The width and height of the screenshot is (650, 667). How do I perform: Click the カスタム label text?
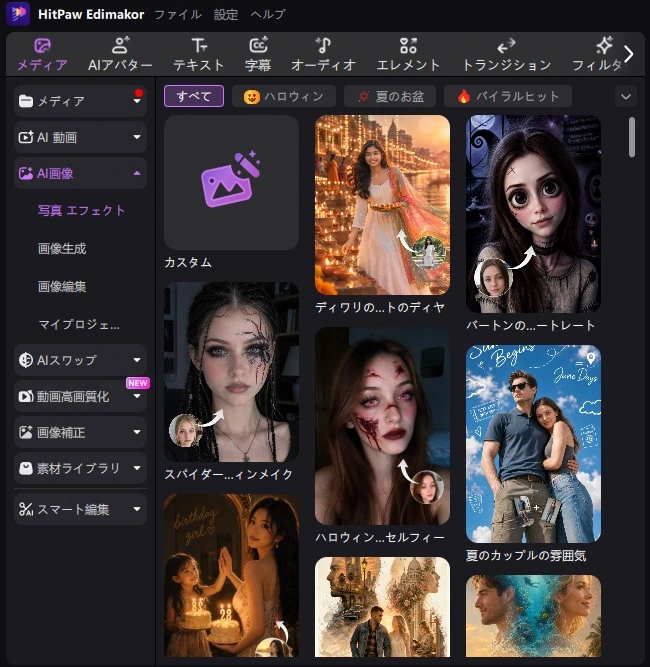188,262
